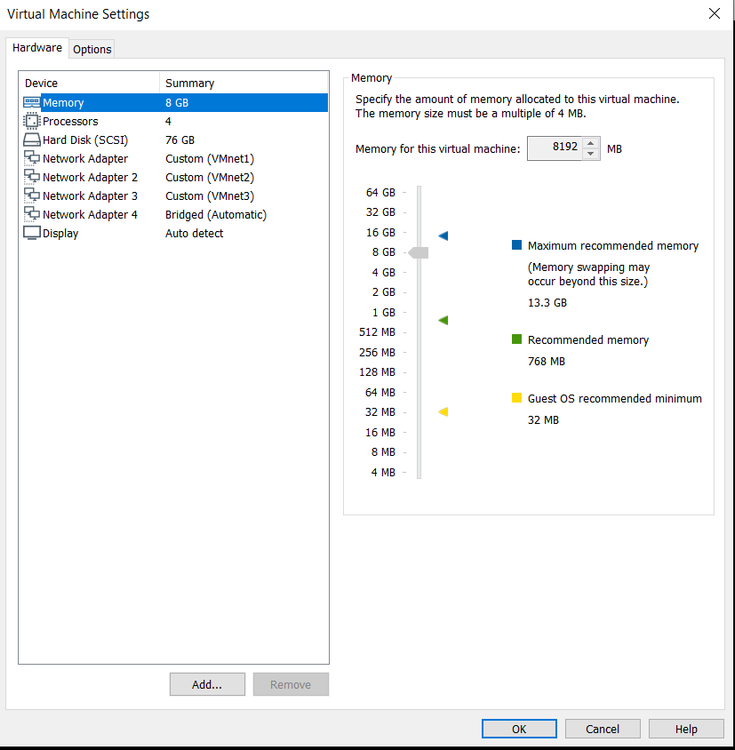
Task: Click the Memory device icon
Action: click(x=32, y=102)
